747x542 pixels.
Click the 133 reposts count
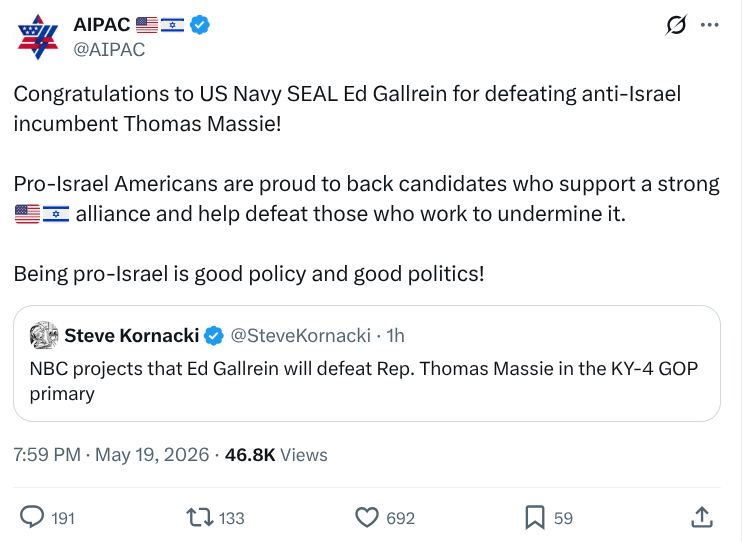pos(232,518)
